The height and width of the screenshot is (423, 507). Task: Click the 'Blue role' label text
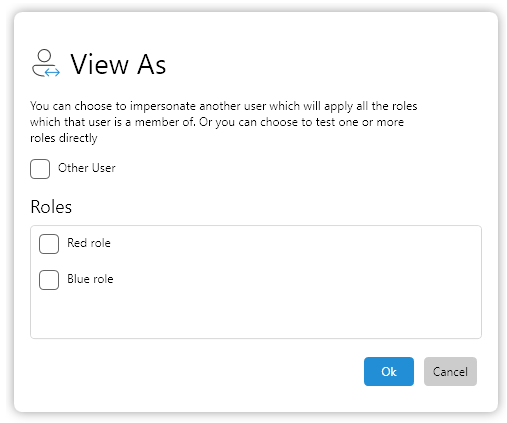tap(90, 279)
